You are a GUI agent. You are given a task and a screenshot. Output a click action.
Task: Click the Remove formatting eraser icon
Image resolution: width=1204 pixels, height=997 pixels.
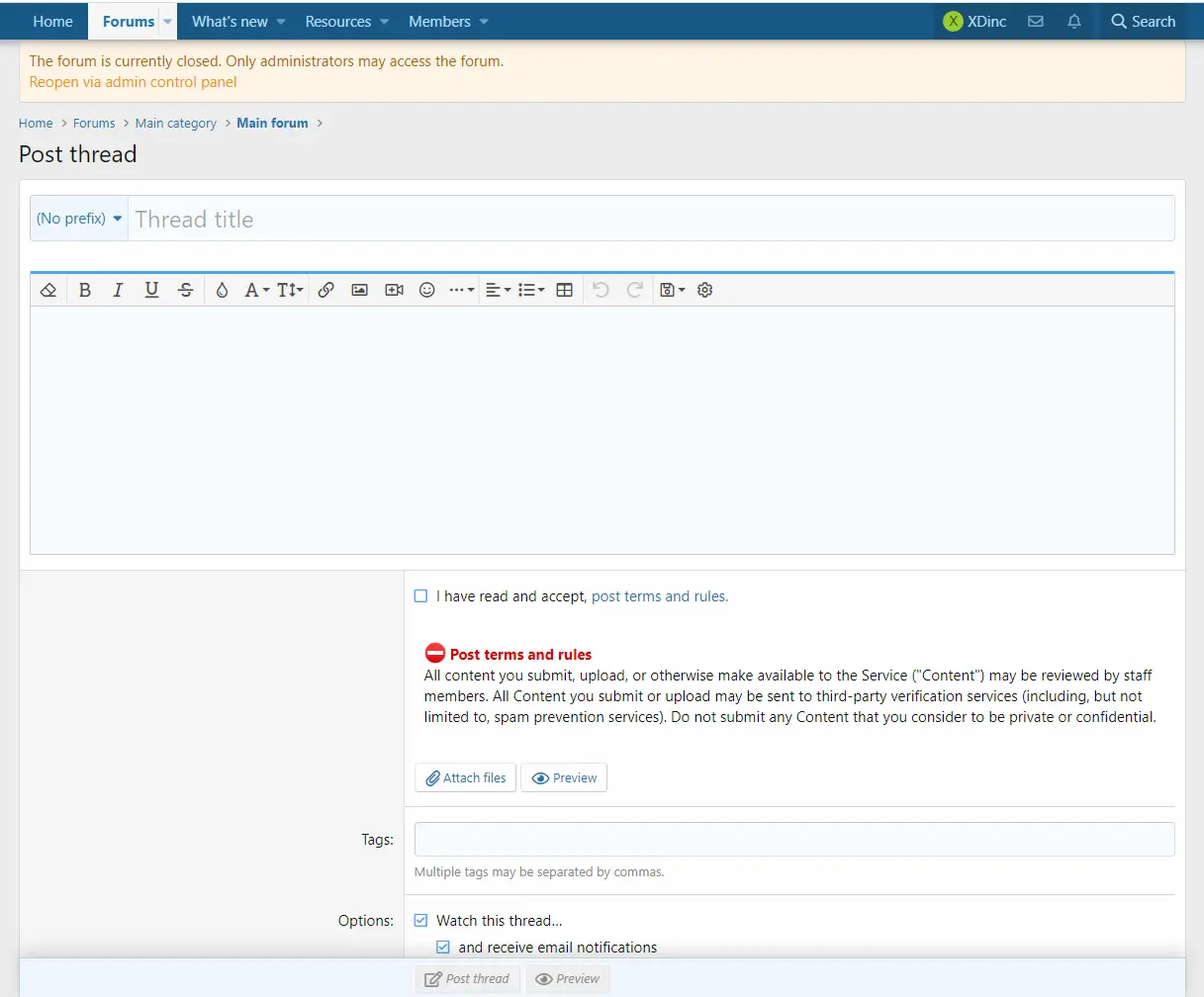coord(48,290)
